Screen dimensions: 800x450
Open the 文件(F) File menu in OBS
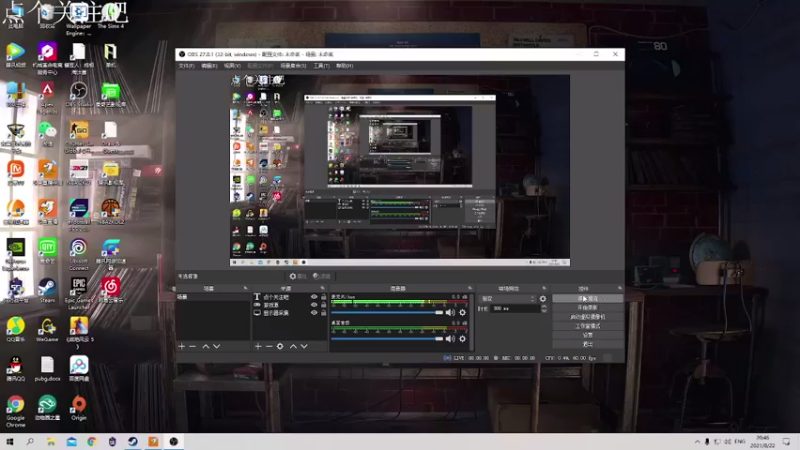coord(186,66)
